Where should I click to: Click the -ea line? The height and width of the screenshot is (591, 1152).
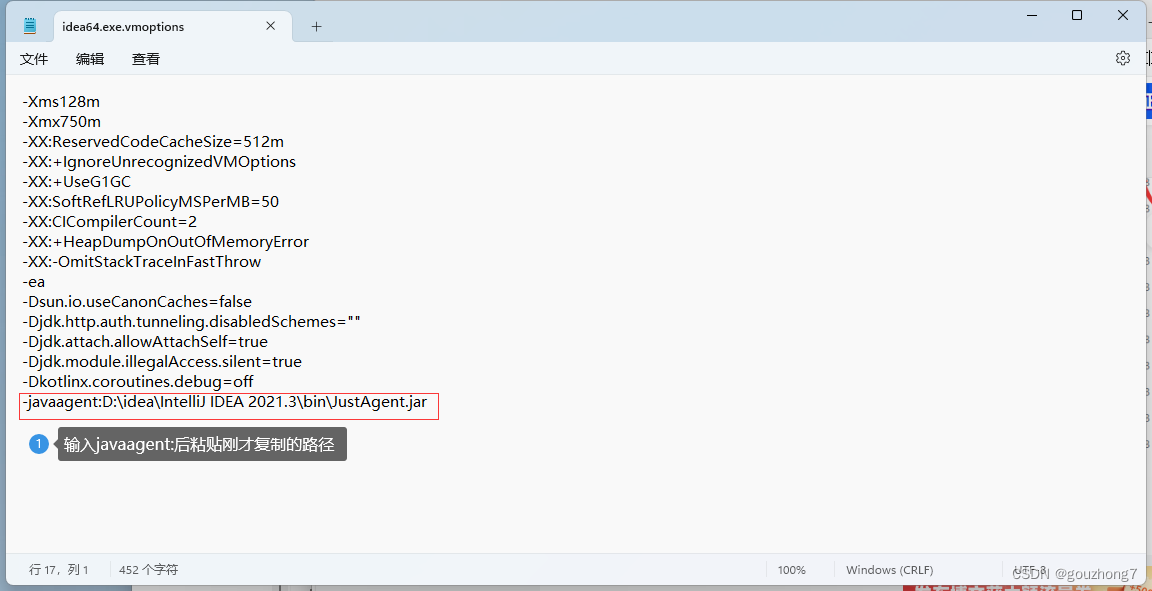click(34, 282)
